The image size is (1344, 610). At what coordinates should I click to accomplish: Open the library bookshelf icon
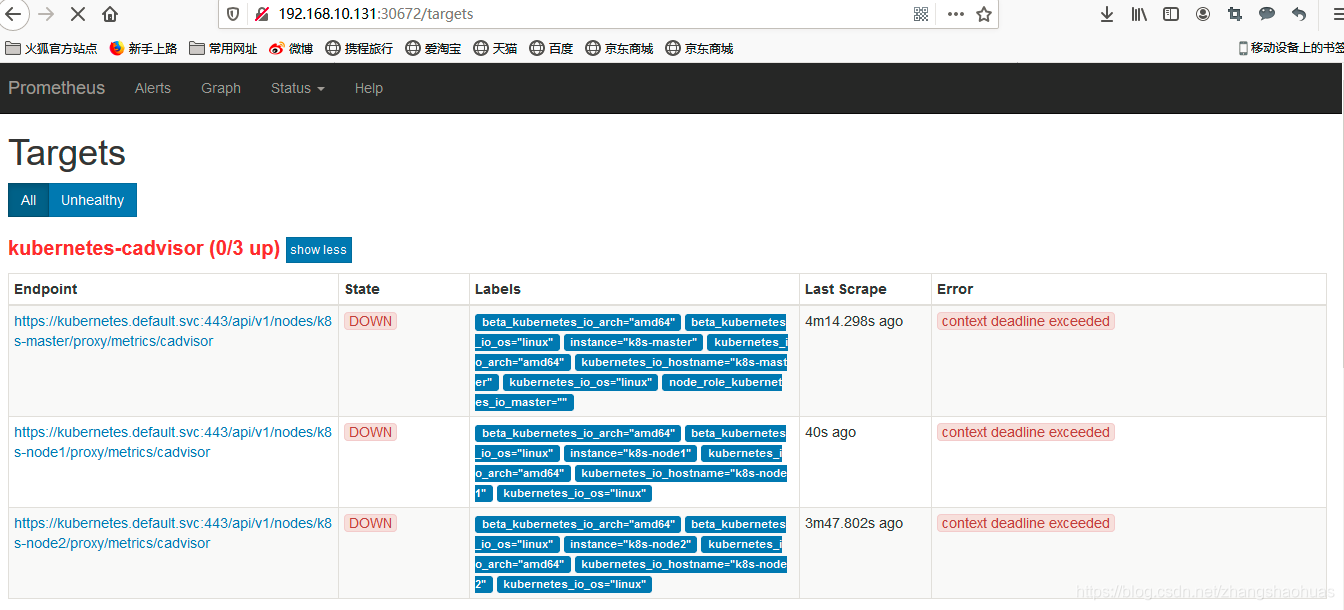(x=1139, y=14)
